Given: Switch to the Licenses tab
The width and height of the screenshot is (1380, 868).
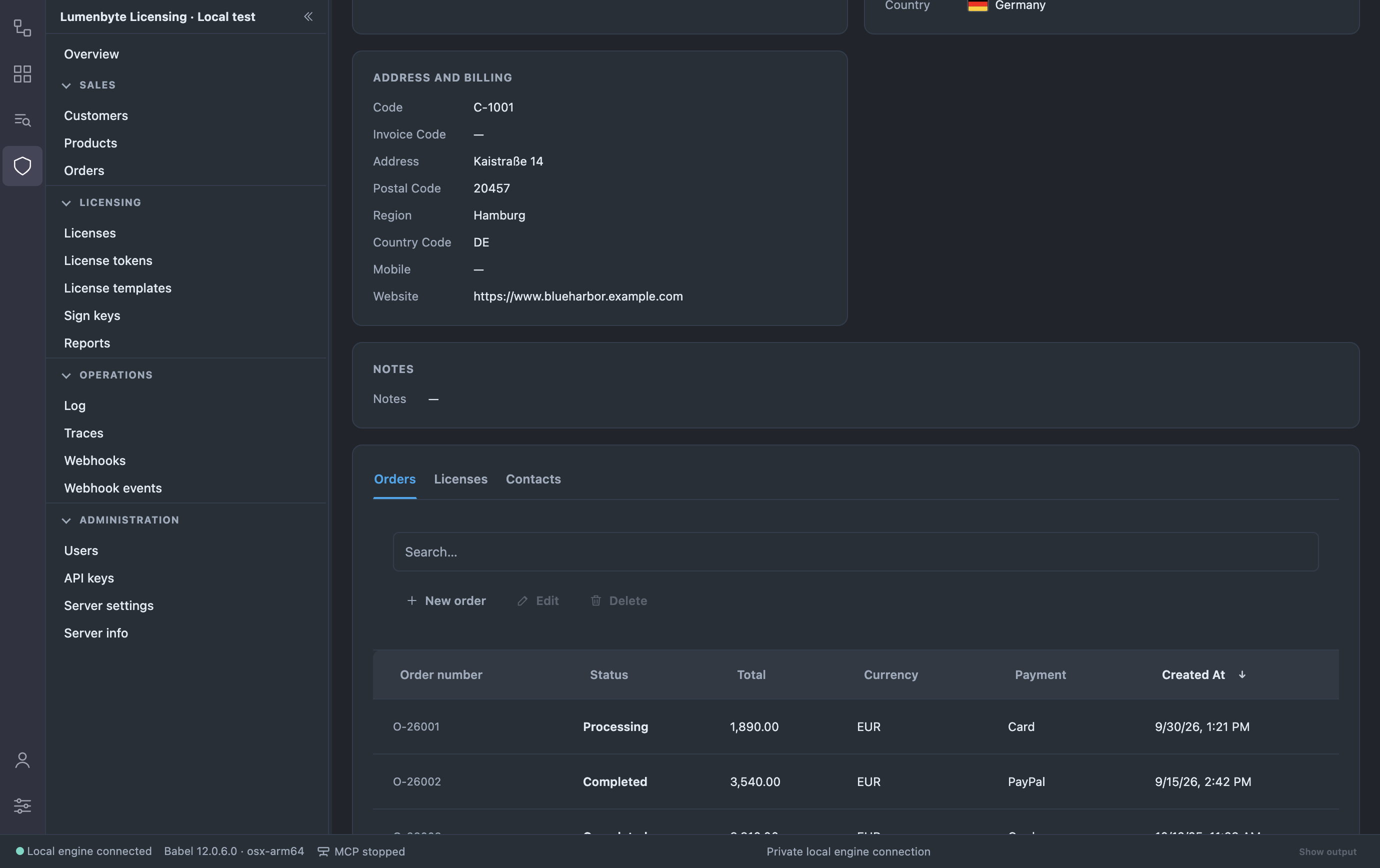Looking at the screenshot, I should coord(461,479).
